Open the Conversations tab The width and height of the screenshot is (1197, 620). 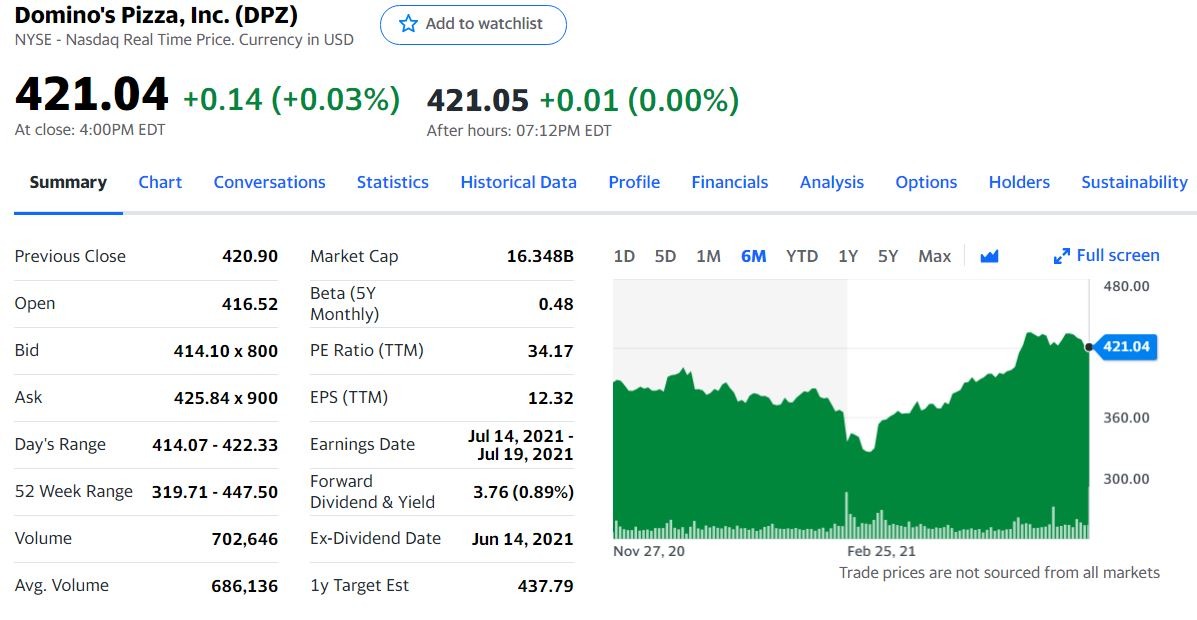pyautogui.click(x=269, y=182)
